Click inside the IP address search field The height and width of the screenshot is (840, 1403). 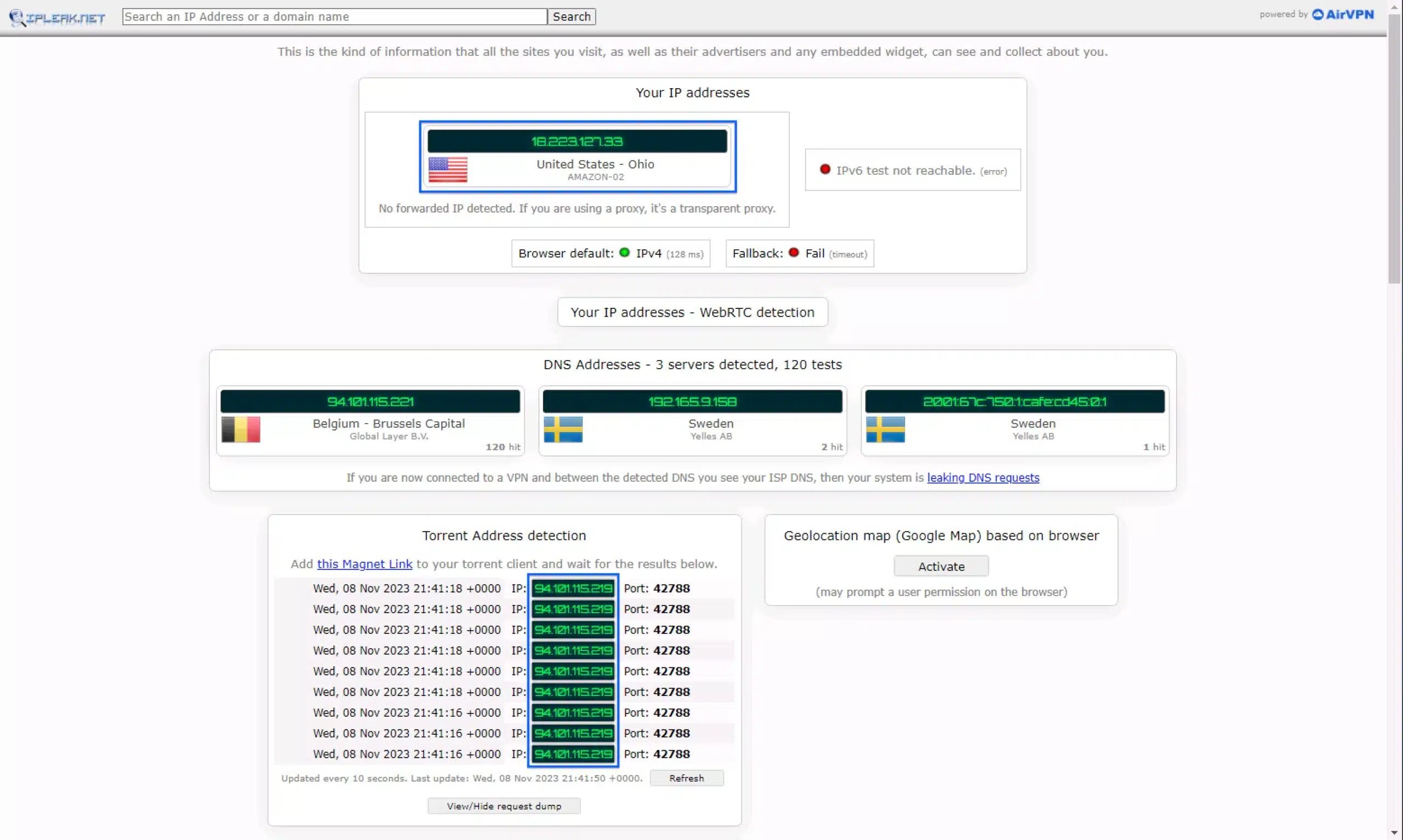click(x=334, y=16)
